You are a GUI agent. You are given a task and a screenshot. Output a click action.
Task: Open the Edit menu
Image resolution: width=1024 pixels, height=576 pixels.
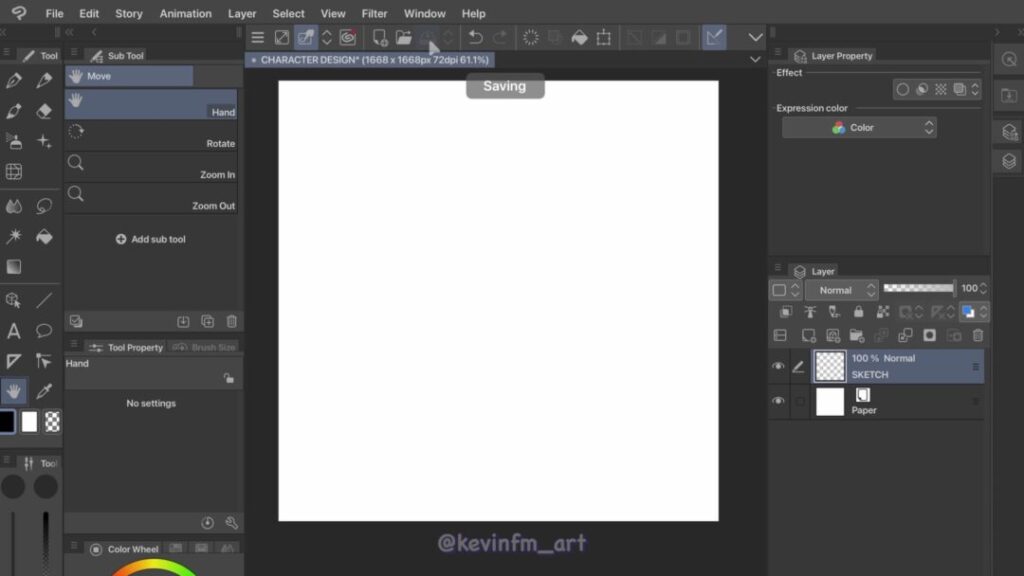(89, 14)
